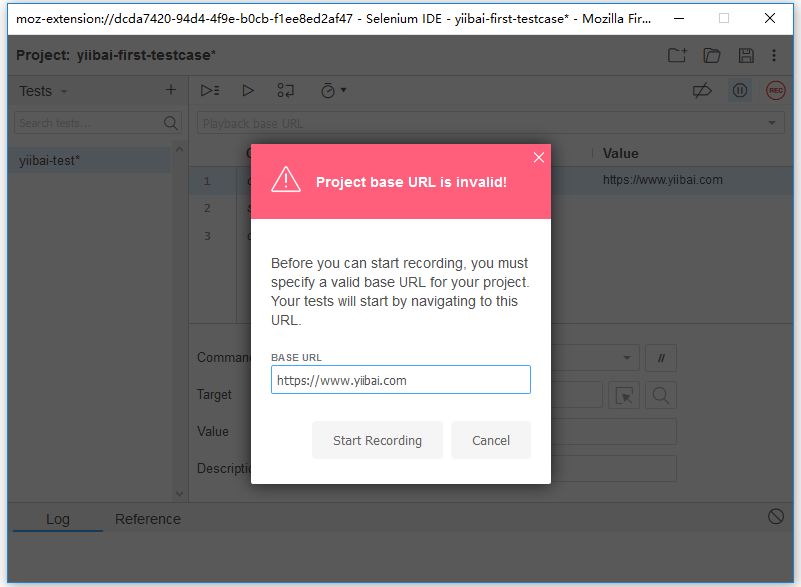
Task: Click the Start Recording button
Action: (x=377, y=440)
